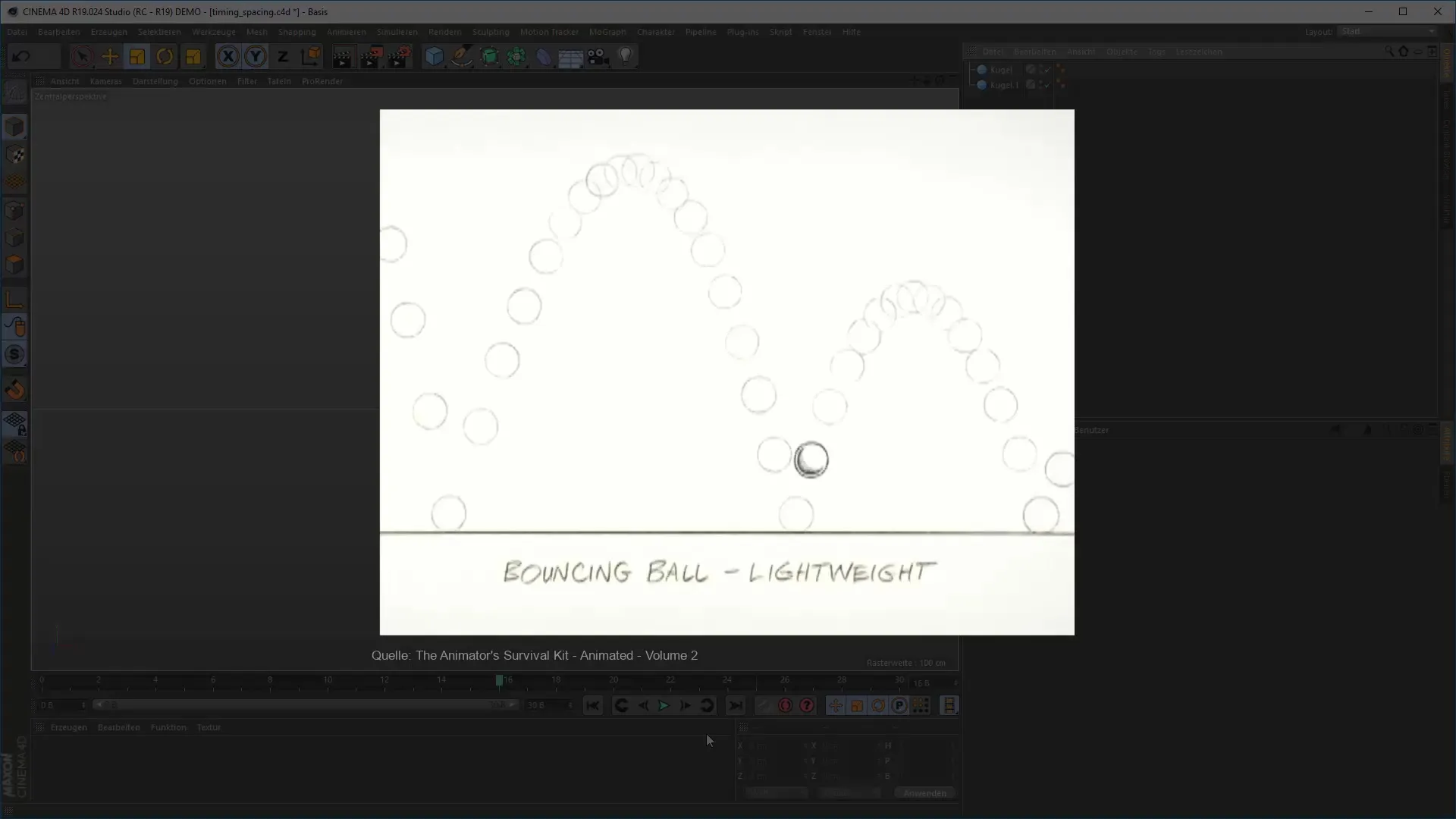Select the Kugel.1 object
This screenshot has width=1456, height=819.
coord(1004,85)
